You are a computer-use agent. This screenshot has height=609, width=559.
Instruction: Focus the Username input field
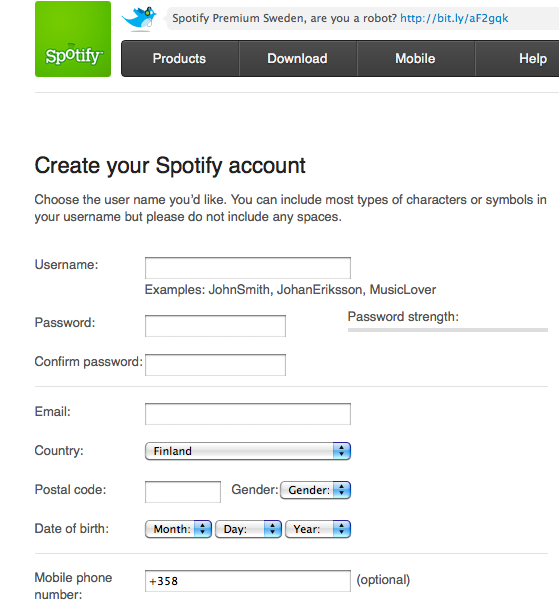click(x=248, y=268)
